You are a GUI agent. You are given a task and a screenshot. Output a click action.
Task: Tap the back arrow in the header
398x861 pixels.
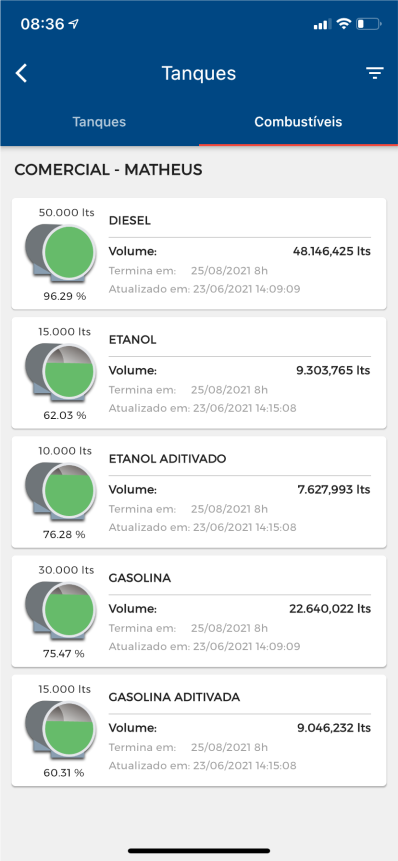21,73
